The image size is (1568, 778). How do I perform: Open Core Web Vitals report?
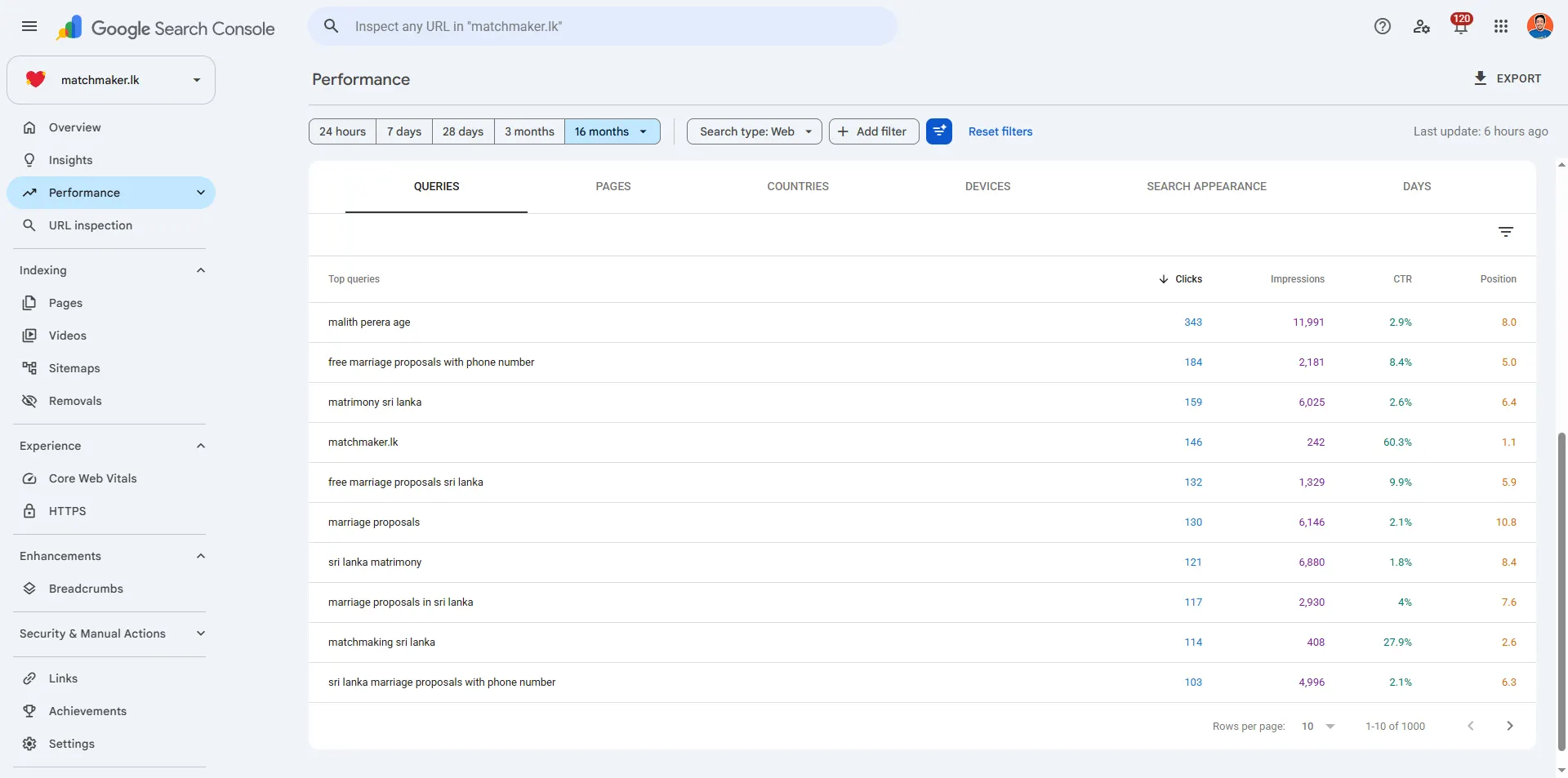pos(111,478)
